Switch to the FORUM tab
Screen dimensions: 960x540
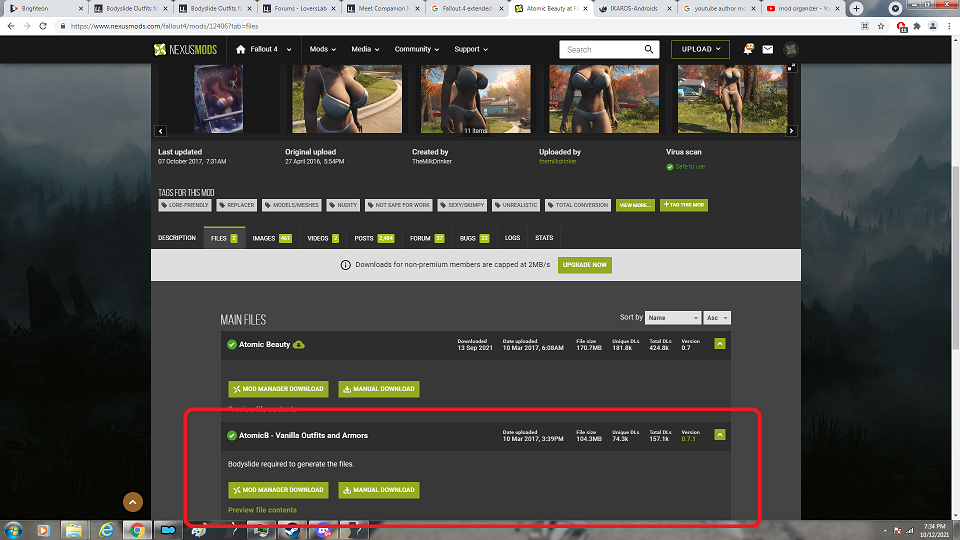427,238
